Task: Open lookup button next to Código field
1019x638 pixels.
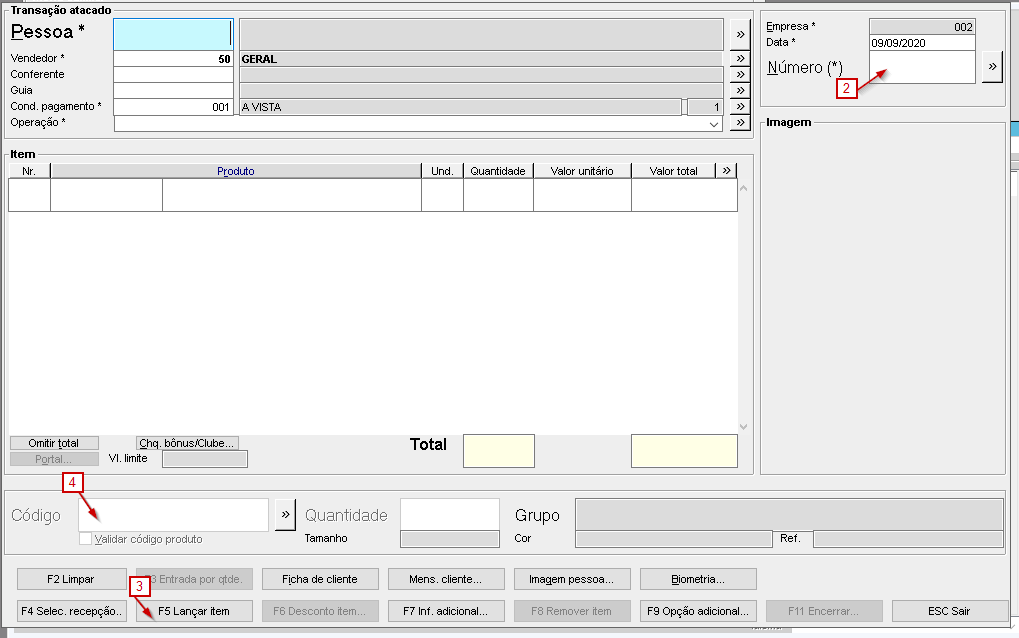Action: pos(285,515)
